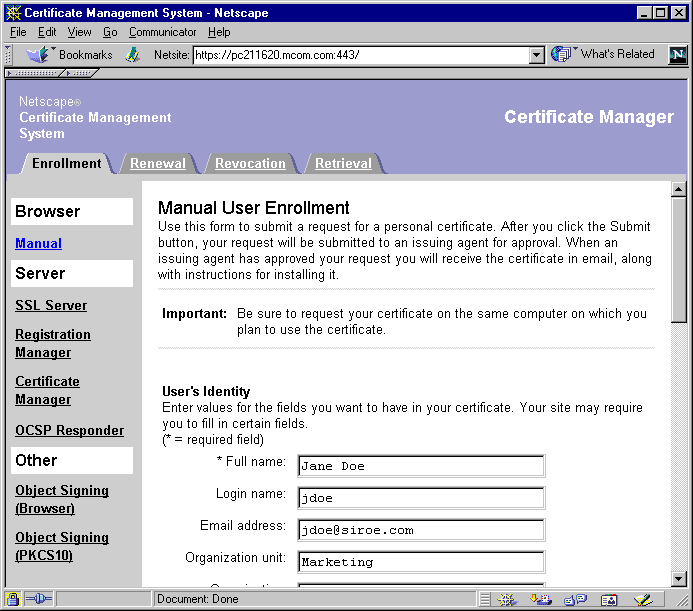Click the security padlock in status bar
The image size is (693, 611).
(13, 600)
